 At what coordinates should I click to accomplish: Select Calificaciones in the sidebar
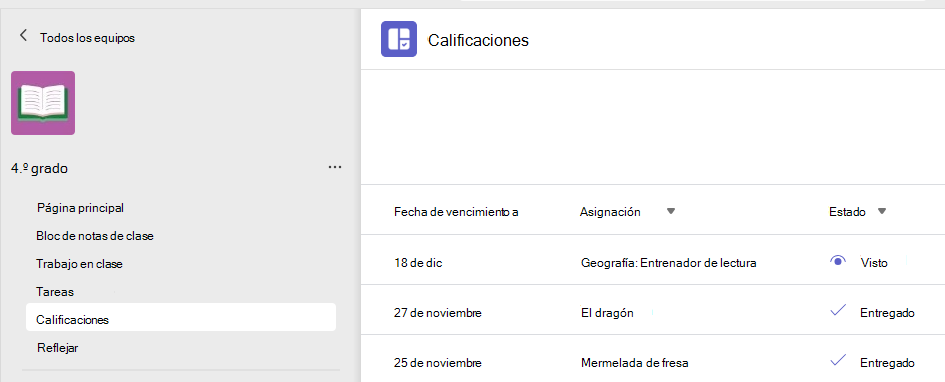point(181,317)
